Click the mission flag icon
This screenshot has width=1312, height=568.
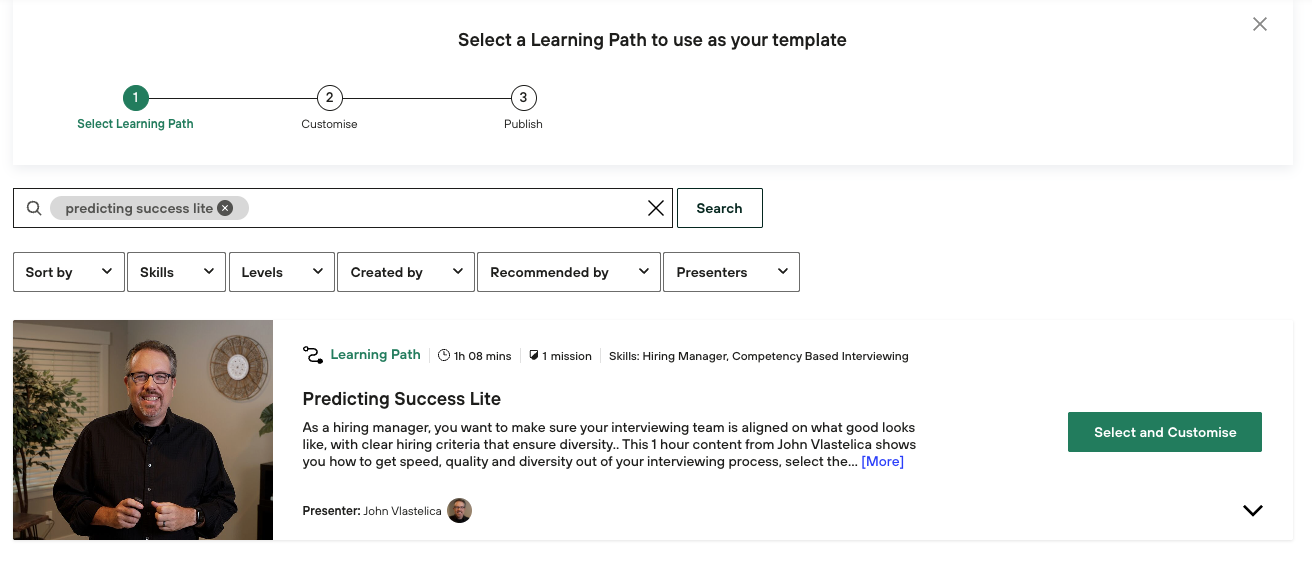[x=534, y=355]
